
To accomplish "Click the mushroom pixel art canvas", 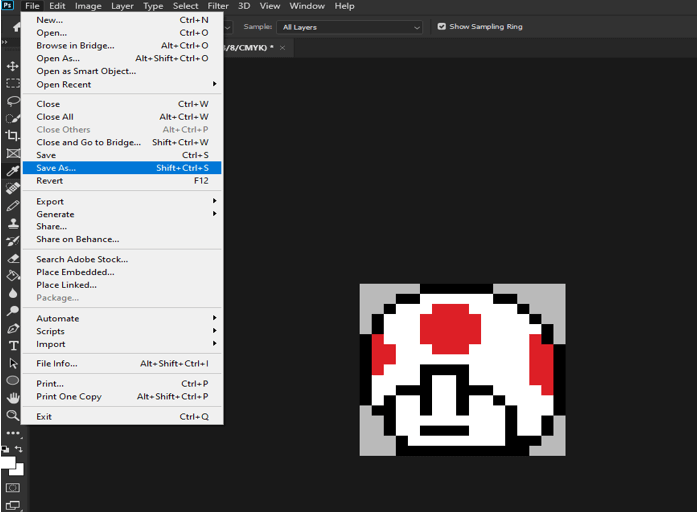I will [462, 370].
